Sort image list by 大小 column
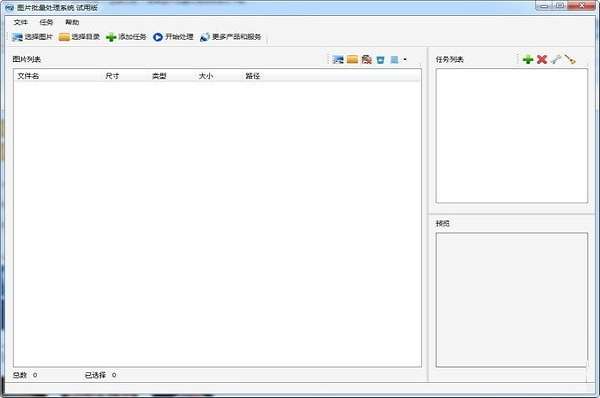 [205, 76]
